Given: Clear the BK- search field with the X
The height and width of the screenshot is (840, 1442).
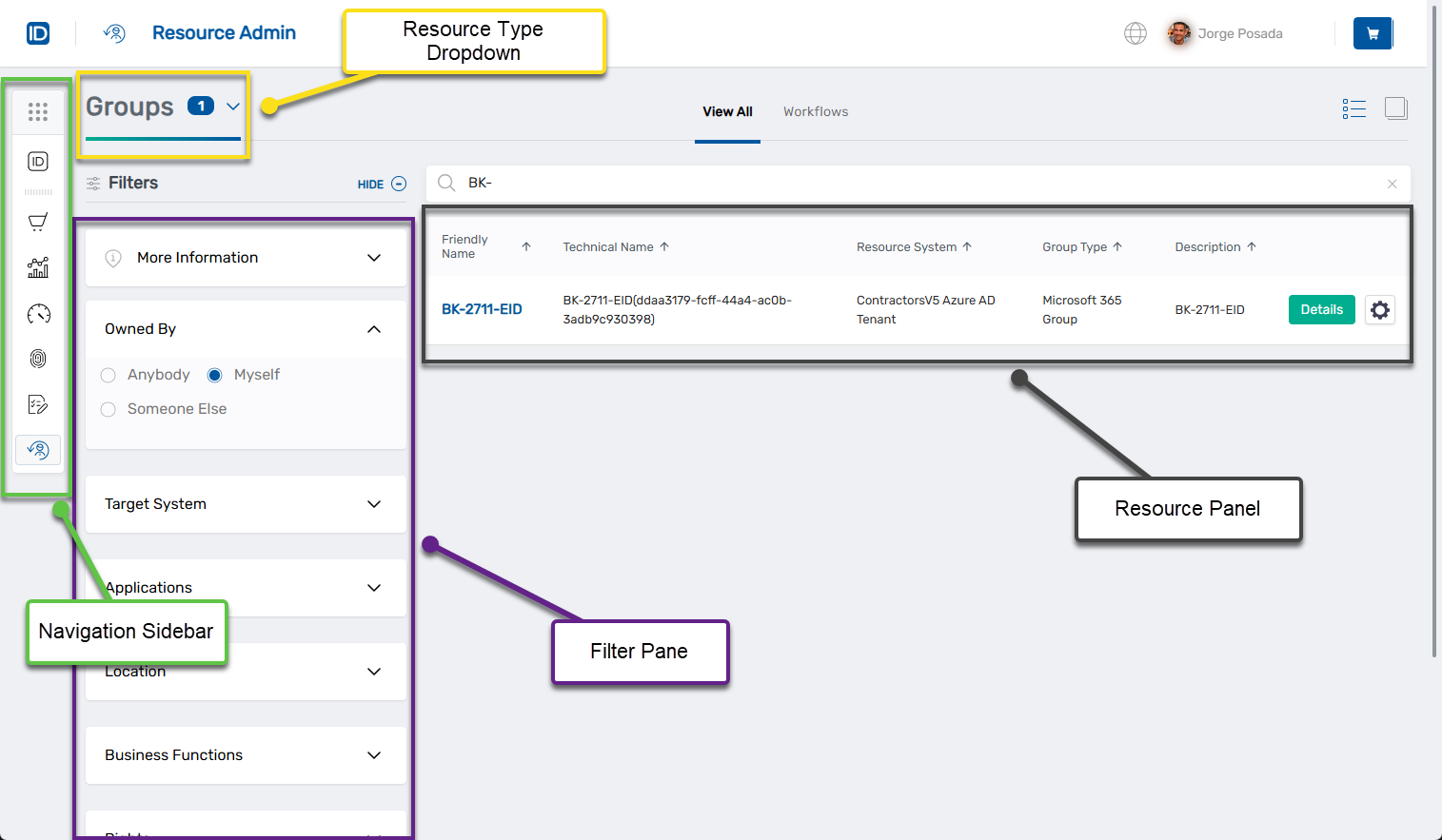Looking at the screenshot, I should click(1392, 184).
